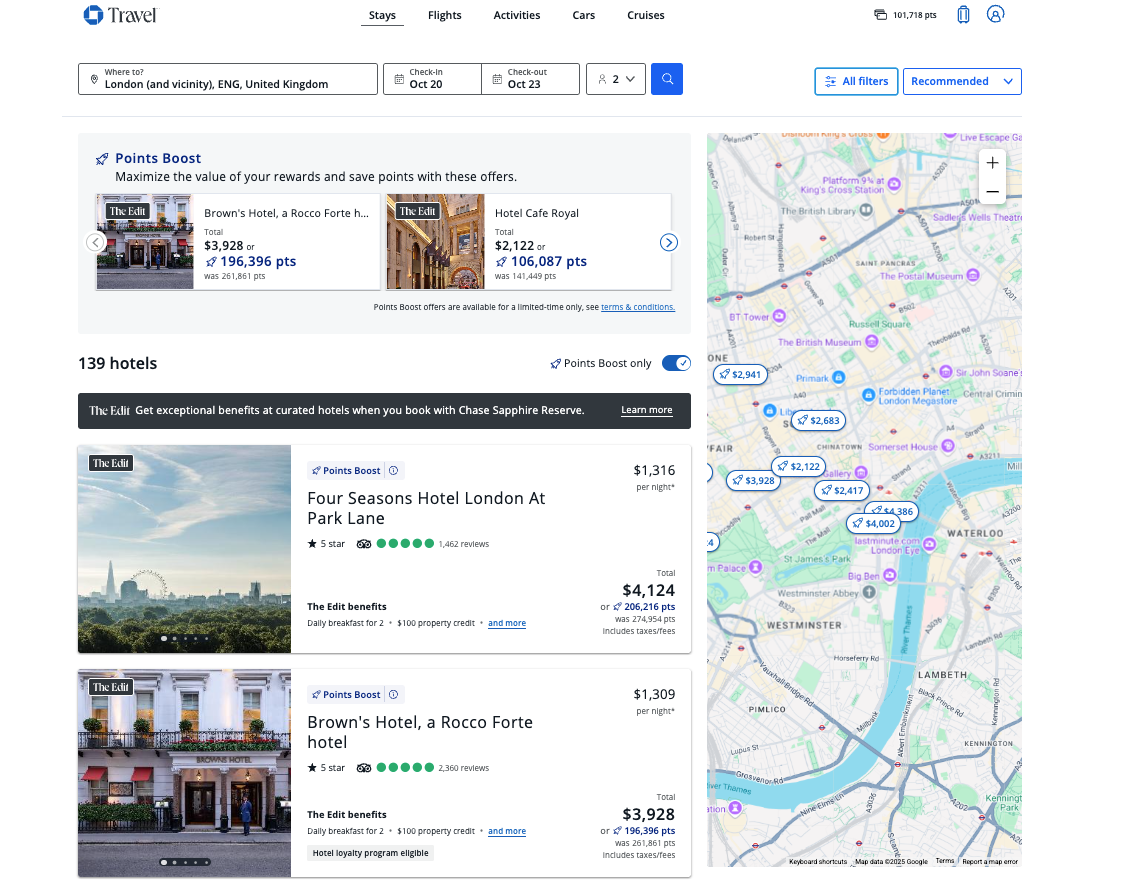Click the Big Ben map marker

[x=889, y=575]
